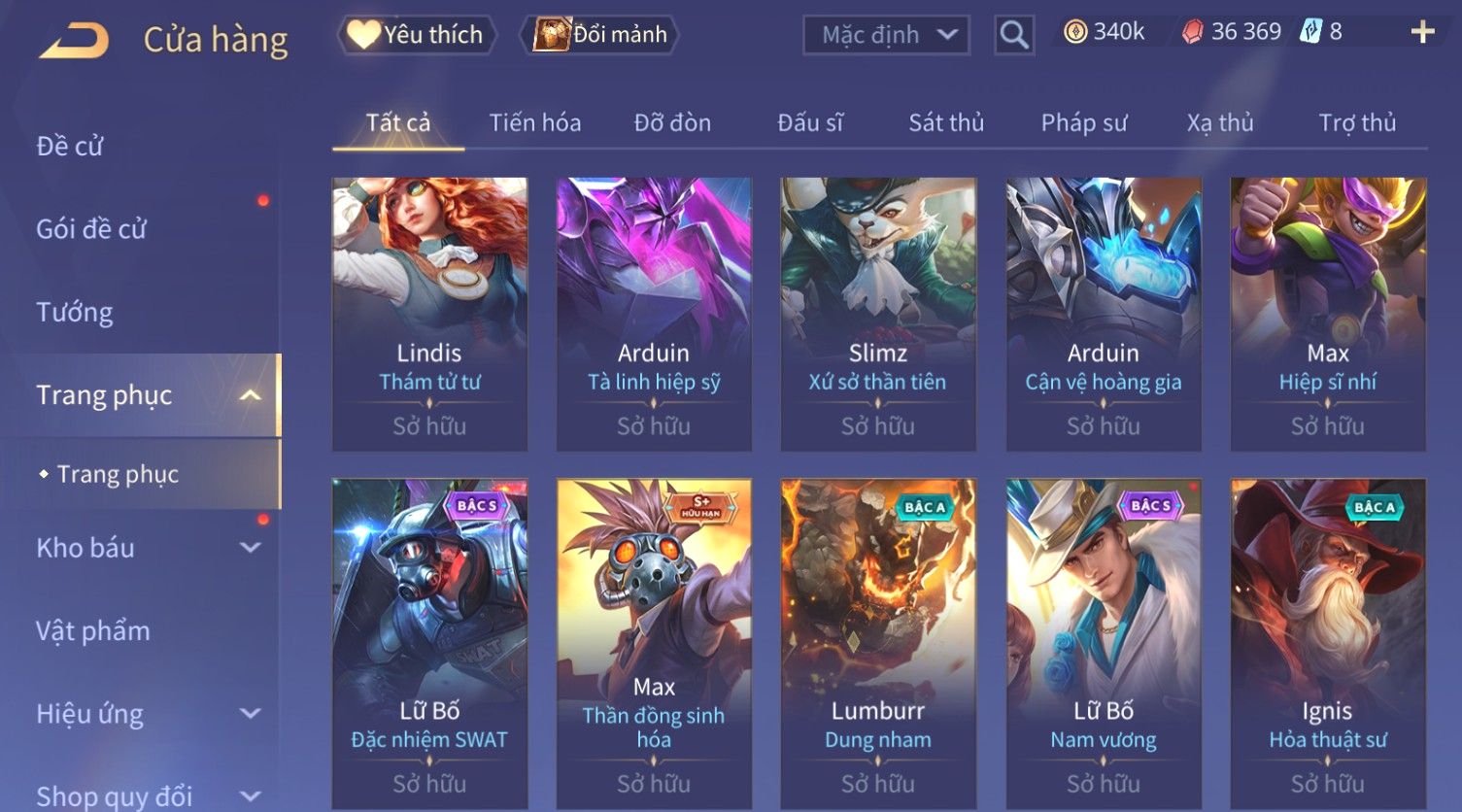1462x812 pixels.
Task: Tap the gold coin balance icon
Action: coord(1074,33)
